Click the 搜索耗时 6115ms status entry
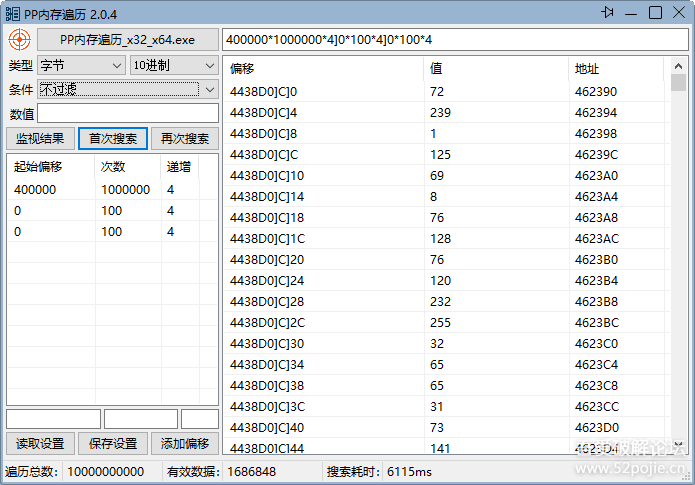The width and height of the screenshot is (695, 485). pos(379,472)
